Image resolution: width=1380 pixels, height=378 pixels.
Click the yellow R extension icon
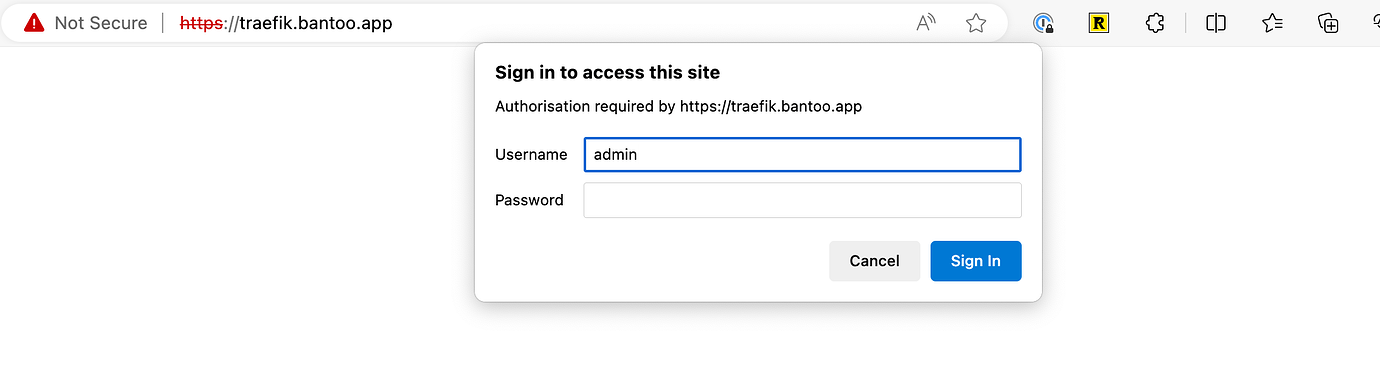(x=1099, y=23)
